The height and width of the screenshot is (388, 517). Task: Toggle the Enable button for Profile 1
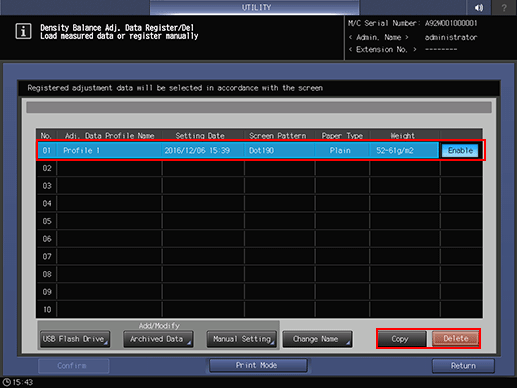(460, 150)
